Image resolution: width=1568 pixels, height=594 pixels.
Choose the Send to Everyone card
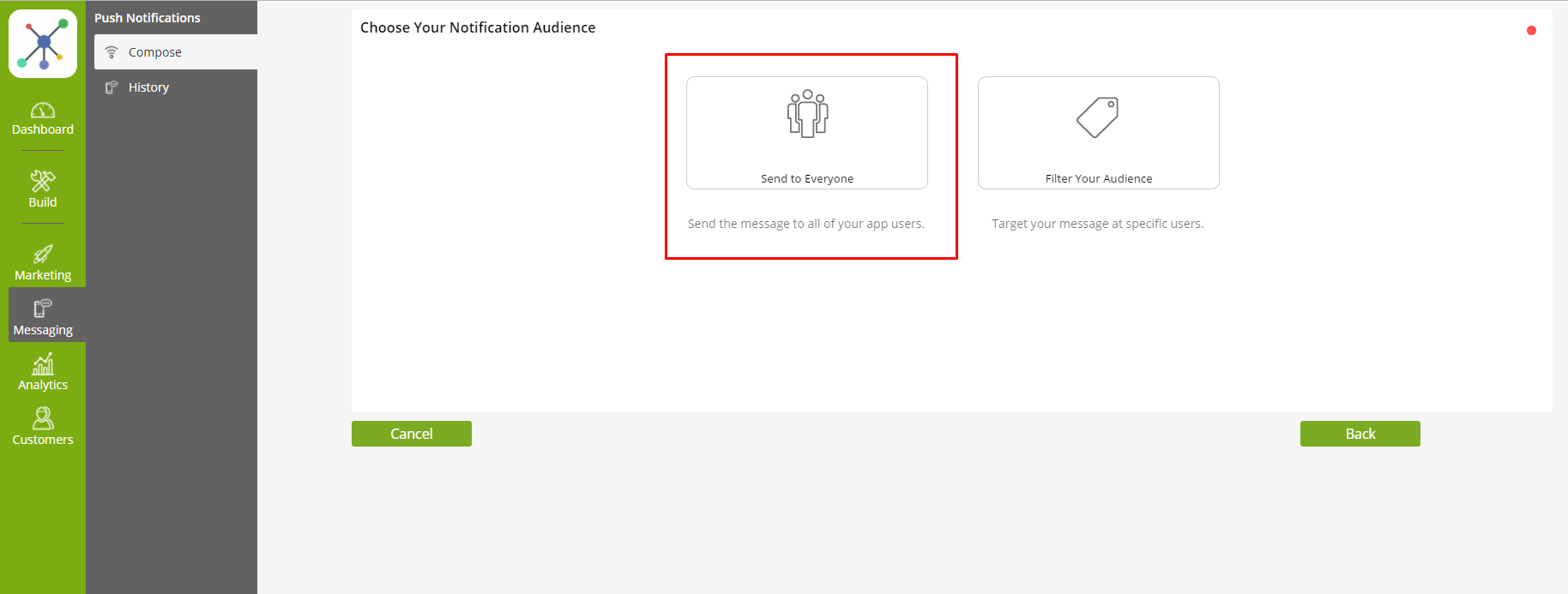(x=807, y=133)
